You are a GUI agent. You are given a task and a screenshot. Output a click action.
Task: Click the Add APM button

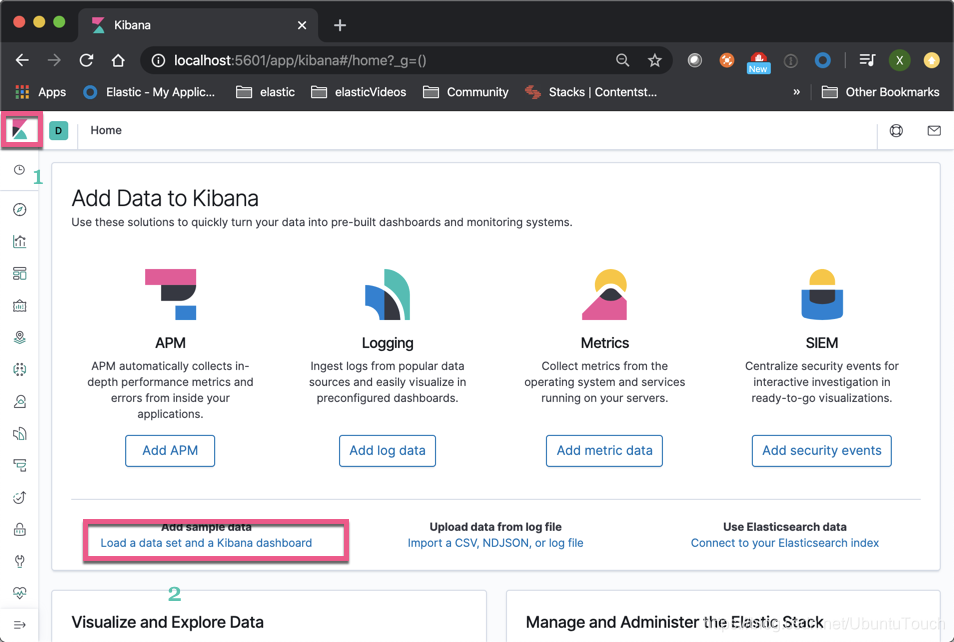170,451
